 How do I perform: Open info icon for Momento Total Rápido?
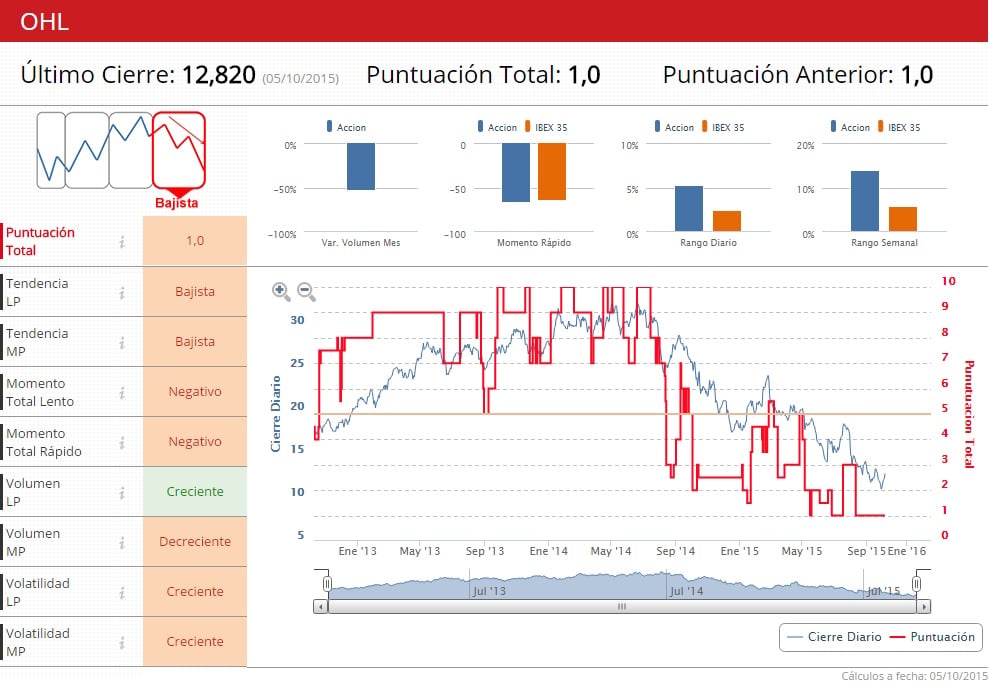click(x=122, y=443)
